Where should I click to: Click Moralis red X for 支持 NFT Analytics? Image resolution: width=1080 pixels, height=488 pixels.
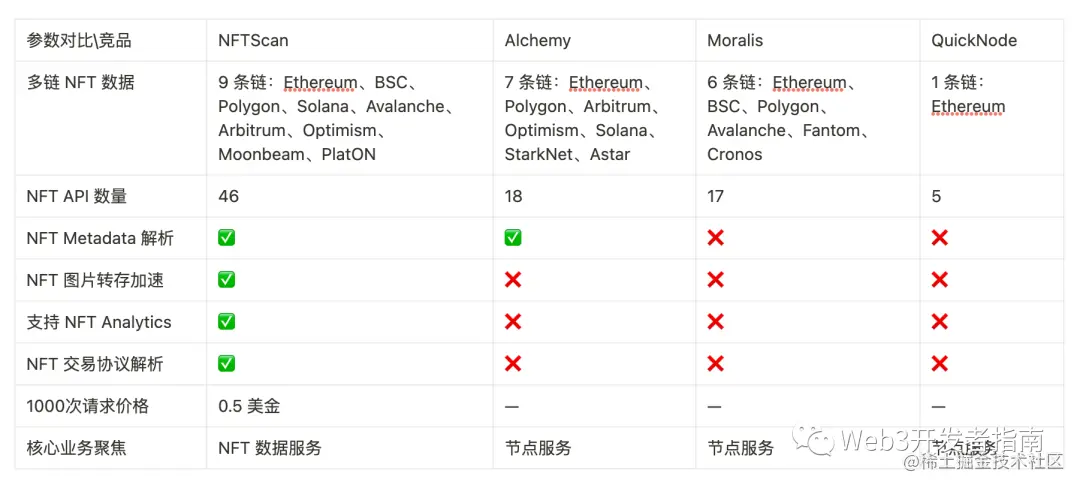pos(715,322)
